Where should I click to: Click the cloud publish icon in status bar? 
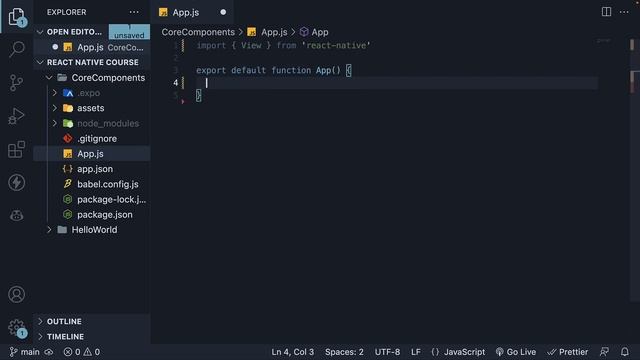49,352
